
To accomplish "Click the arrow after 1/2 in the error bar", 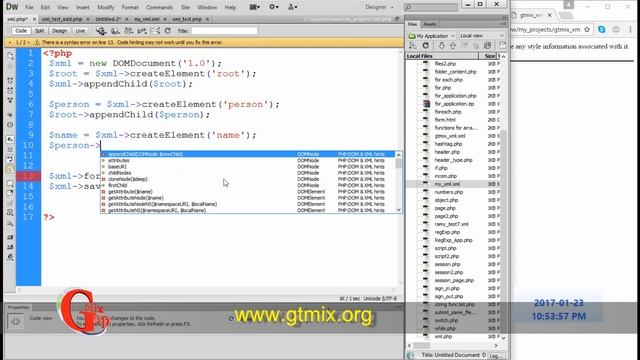I will tap(29, 42).
